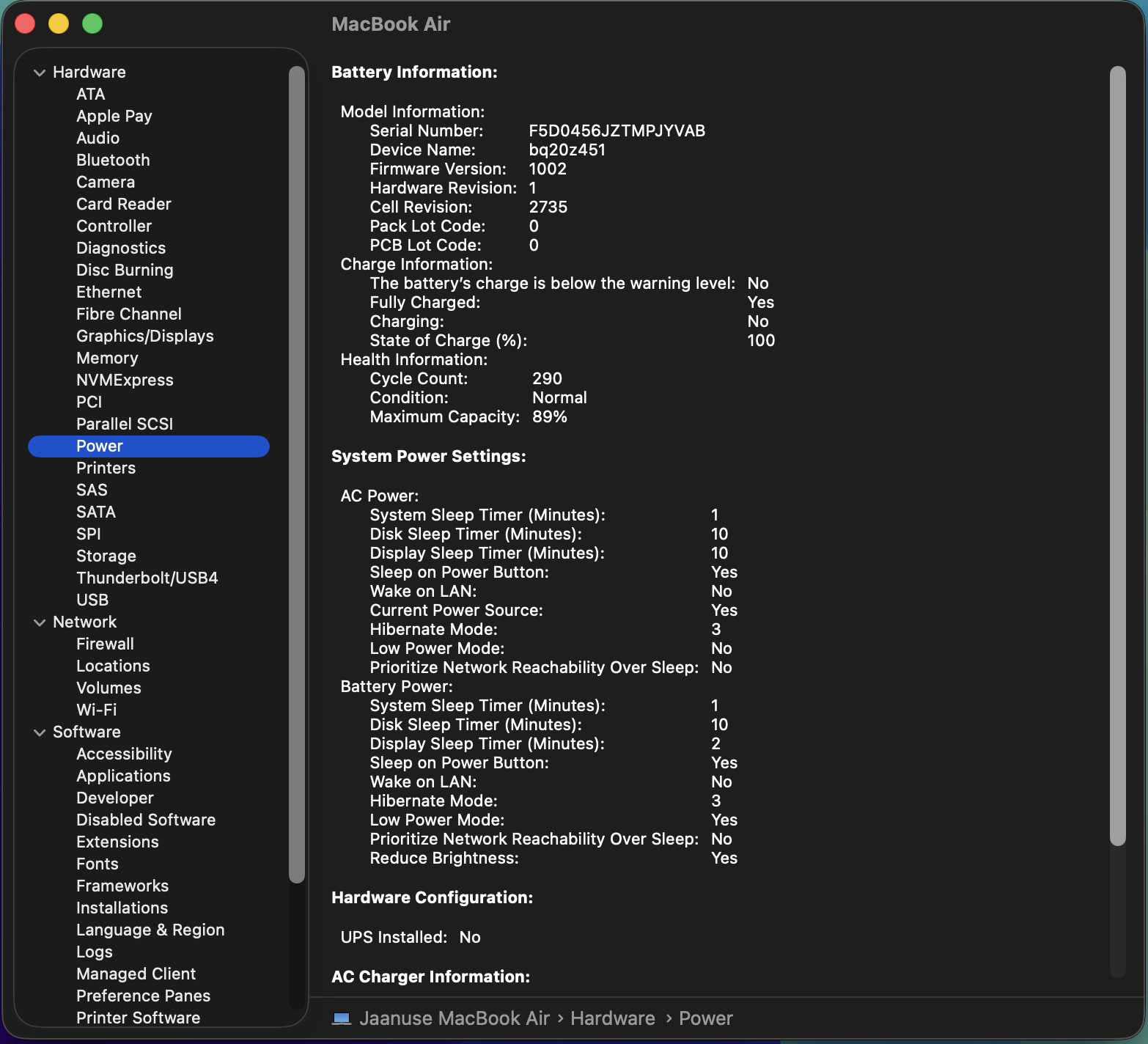The image size is (1148, 1044).
Task: Collapse the Software section chevron
Action: 40,732
